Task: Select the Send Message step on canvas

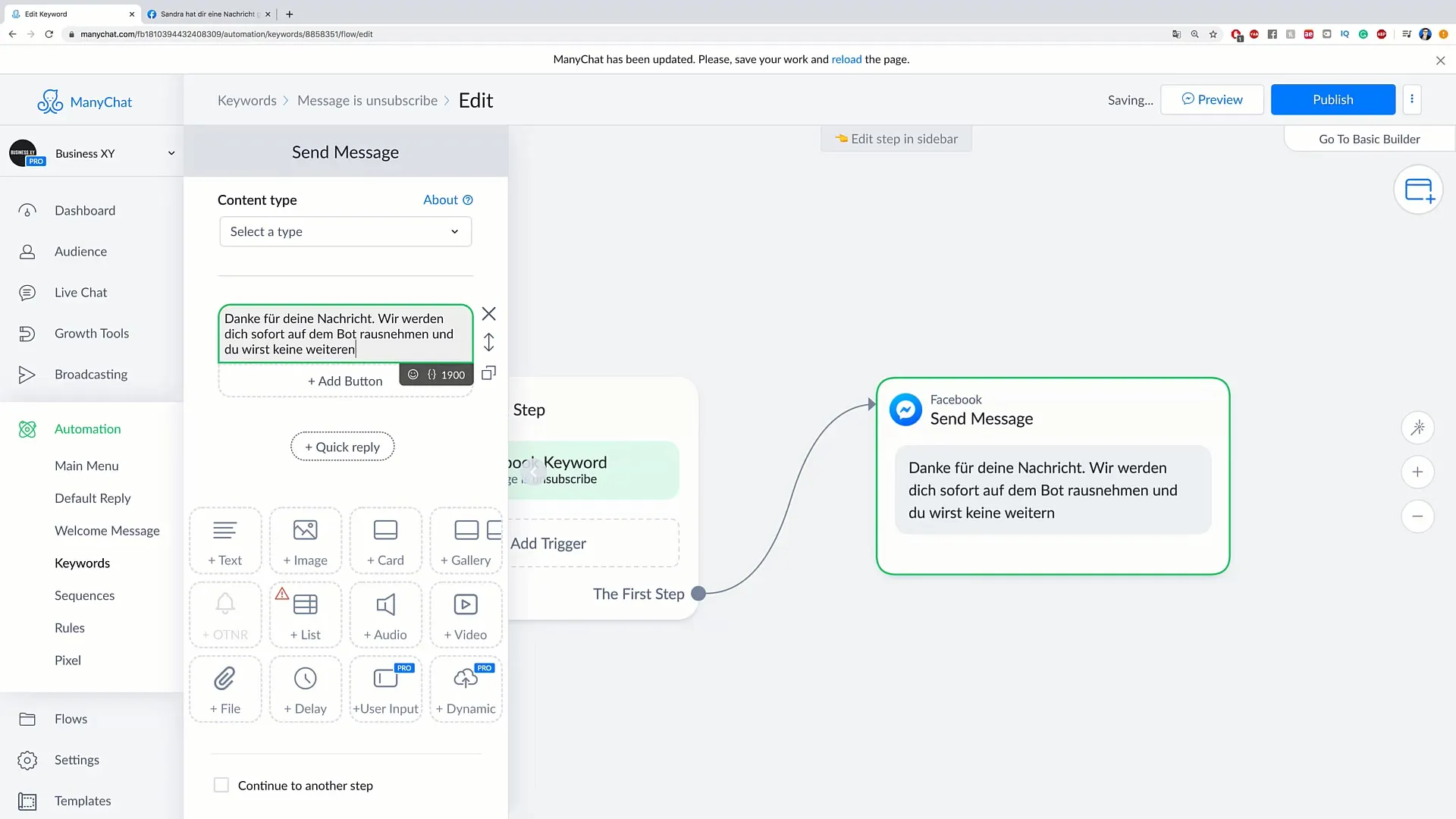Action: tap(1053, 475)
